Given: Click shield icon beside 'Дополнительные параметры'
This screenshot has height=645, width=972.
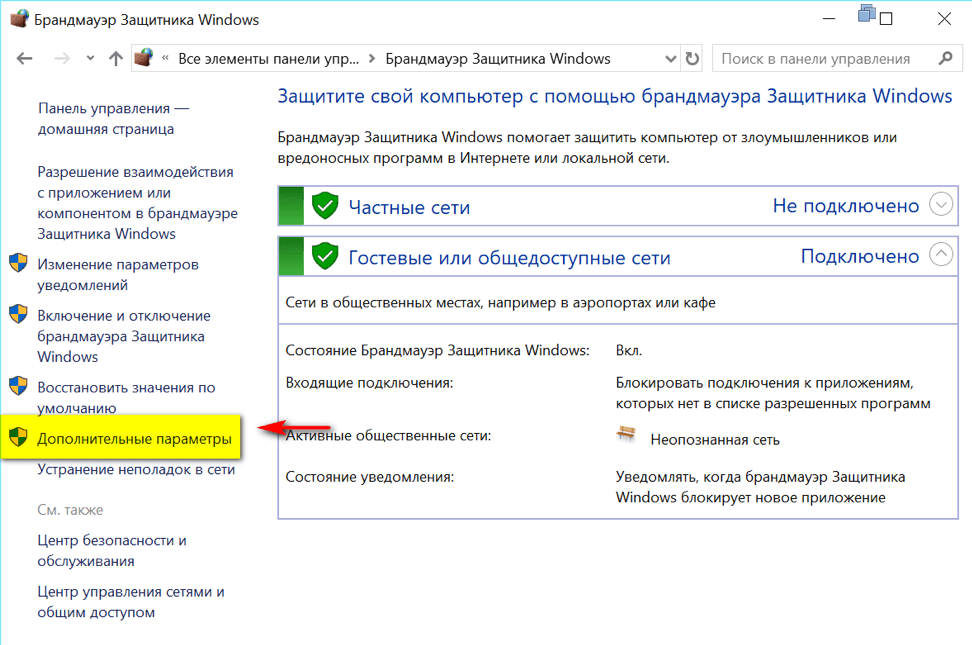Looking at the screenshot, I should tap(18, 437).
